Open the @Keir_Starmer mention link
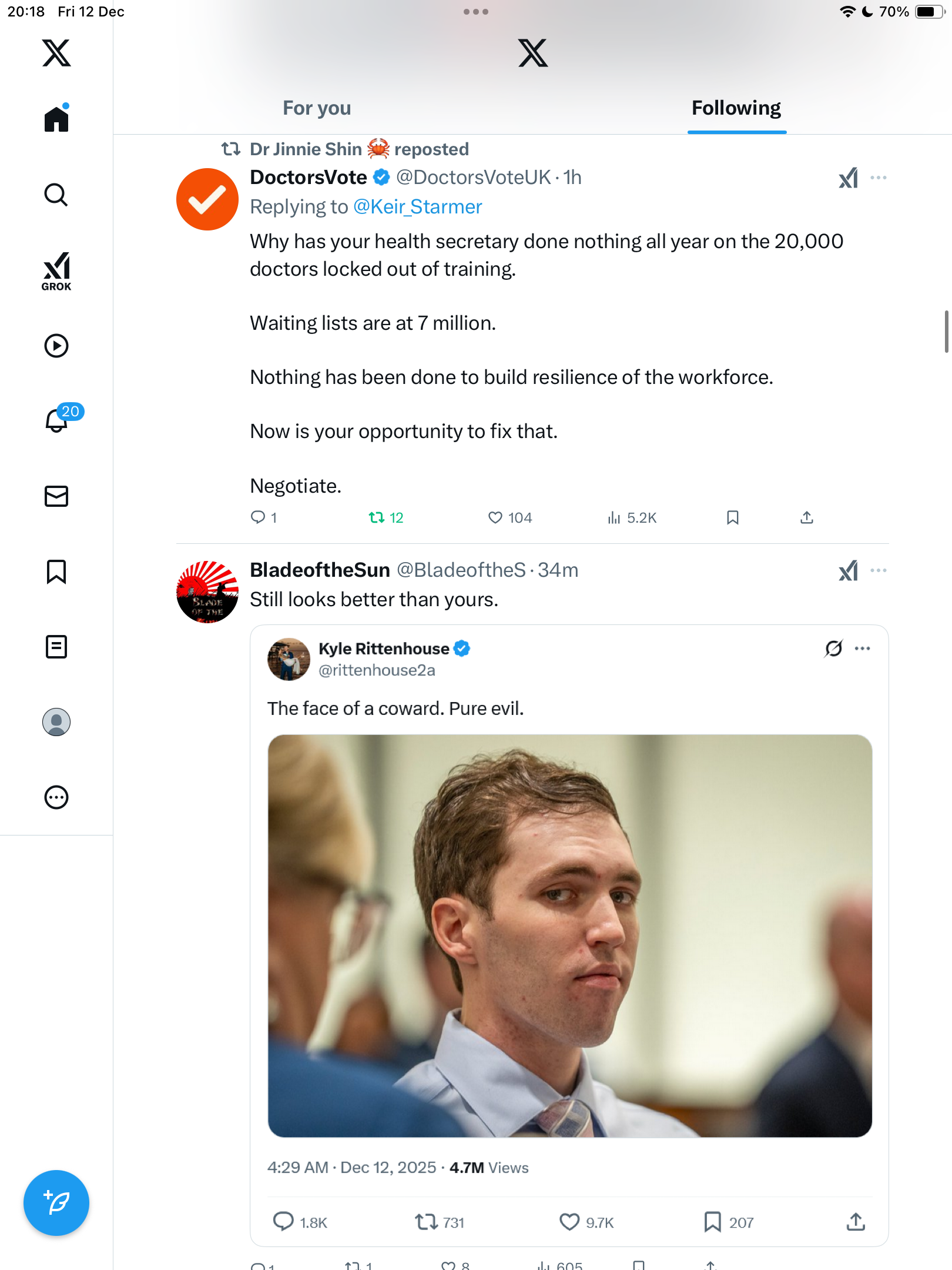The image size is (952, 1270). click(417, 207)
